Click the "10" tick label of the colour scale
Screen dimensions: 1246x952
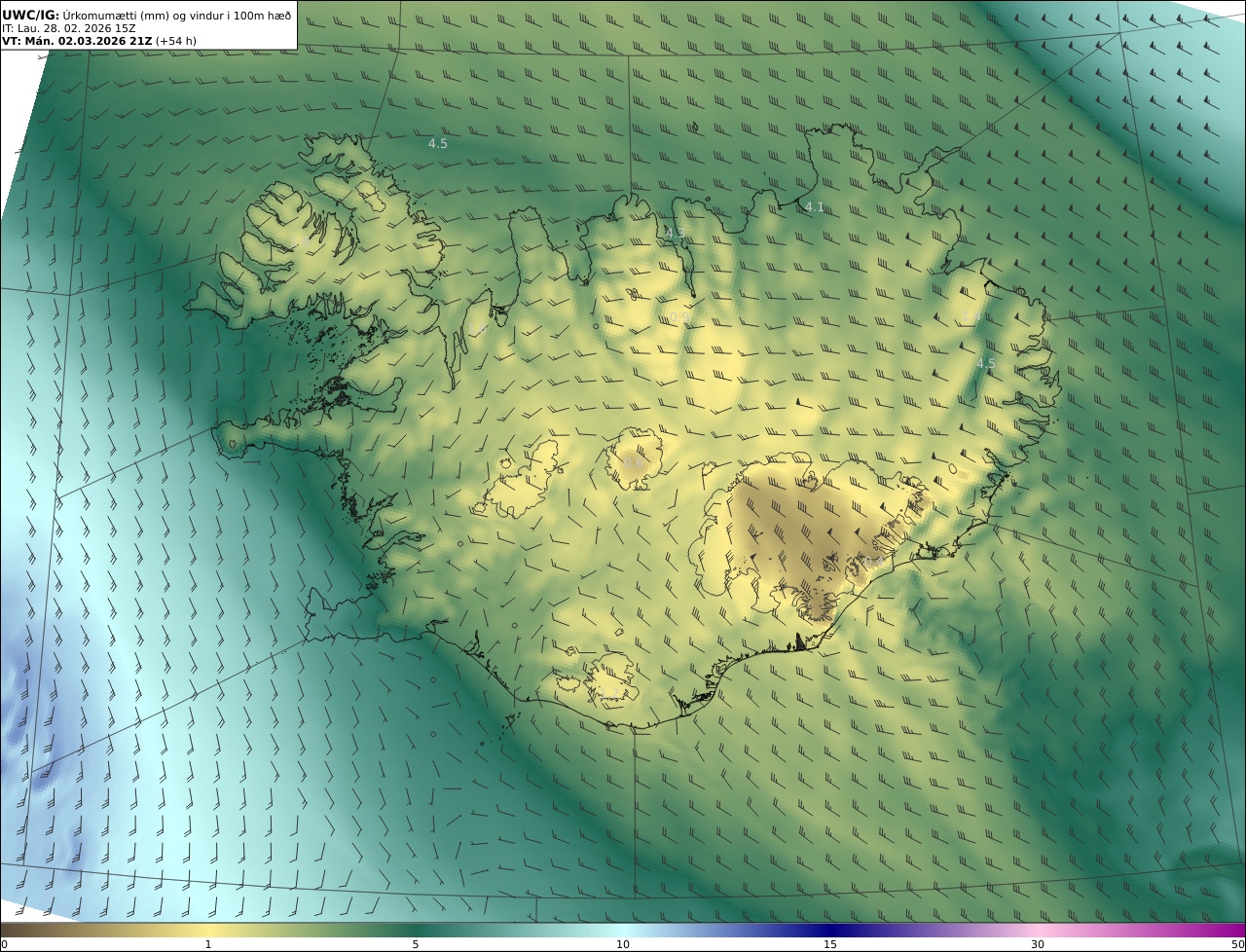(x=623, y=944)
